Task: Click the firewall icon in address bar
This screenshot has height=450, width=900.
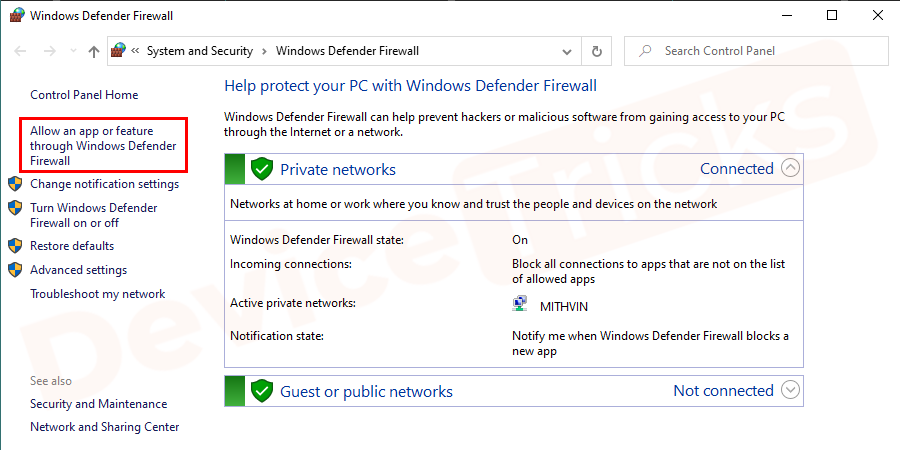Action: coord(118,51)
